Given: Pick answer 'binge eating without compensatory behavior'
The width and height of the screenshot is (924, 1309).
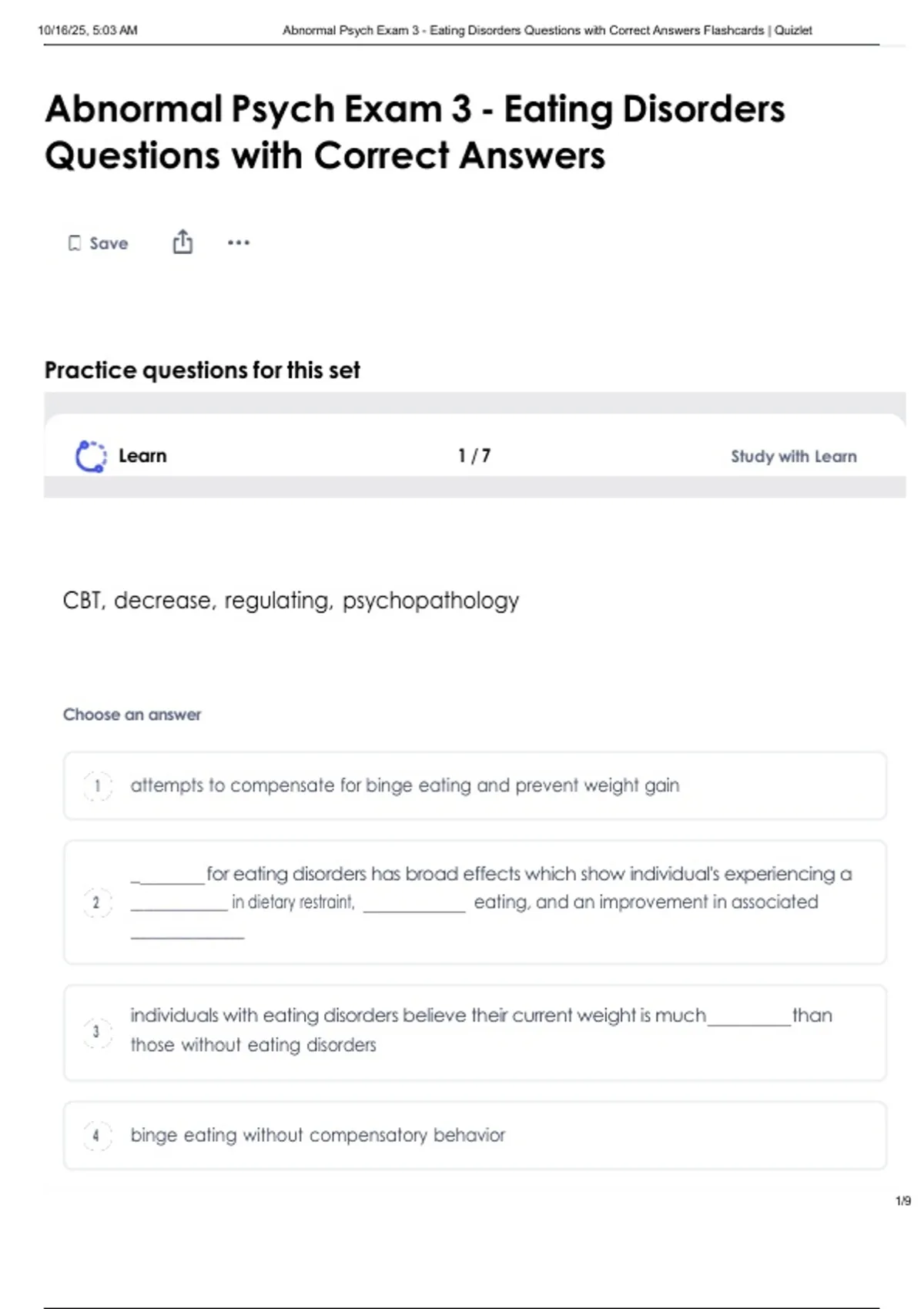Looking at the screenshot, I should (x=317, y=1135).
